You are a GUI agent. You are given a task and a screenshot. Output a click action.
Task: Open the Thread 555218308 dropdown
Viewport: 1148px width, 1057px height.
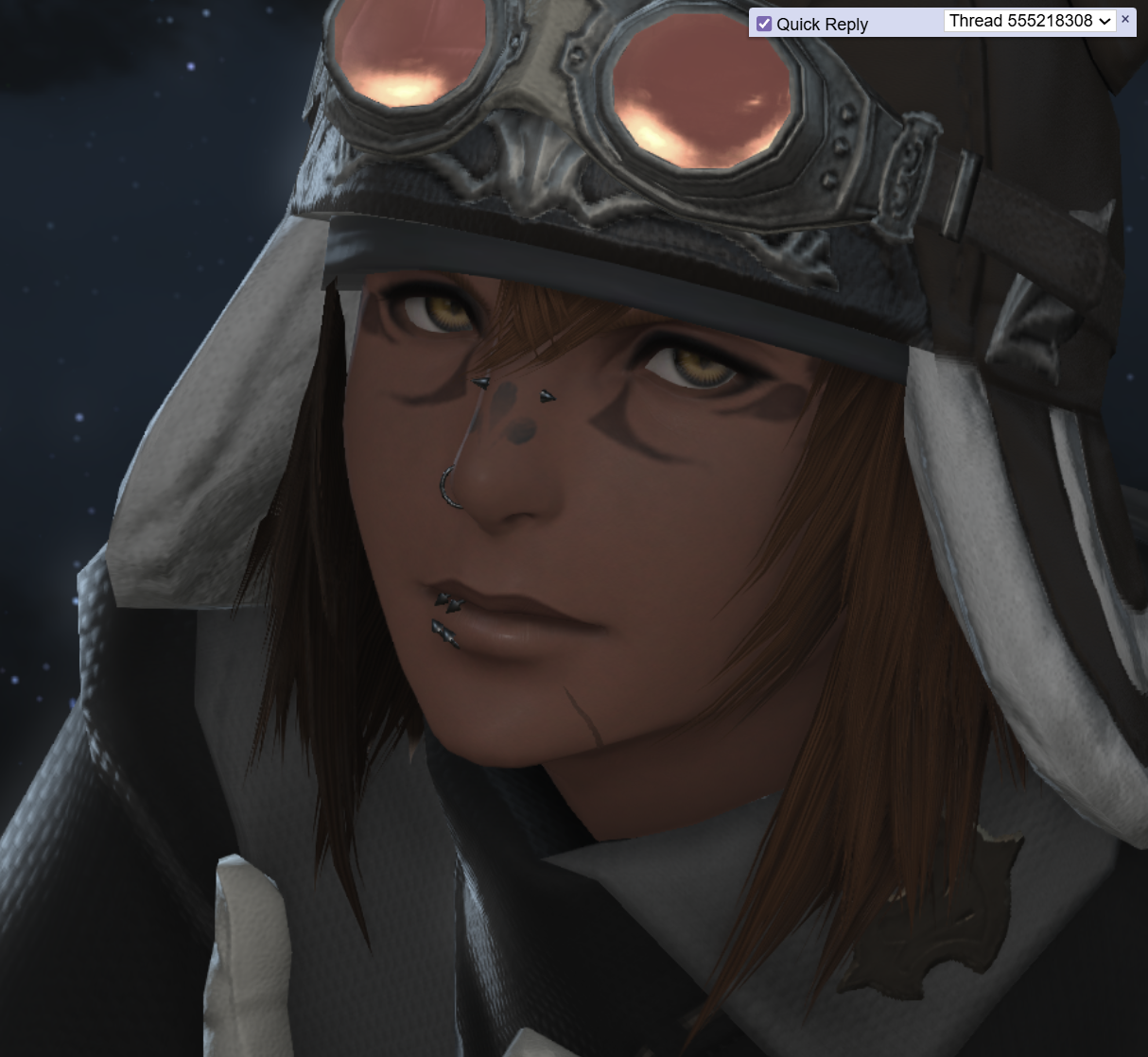[1030, 21]
